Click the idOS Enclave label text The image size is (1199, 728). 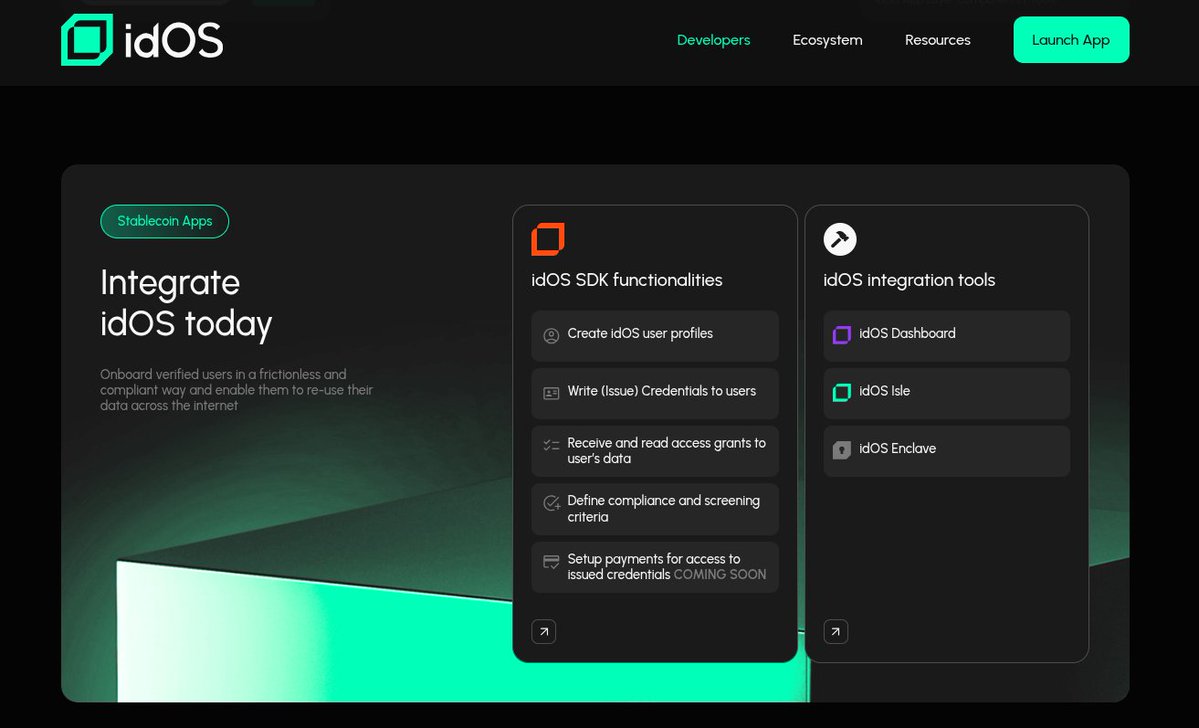coord(898,448)
